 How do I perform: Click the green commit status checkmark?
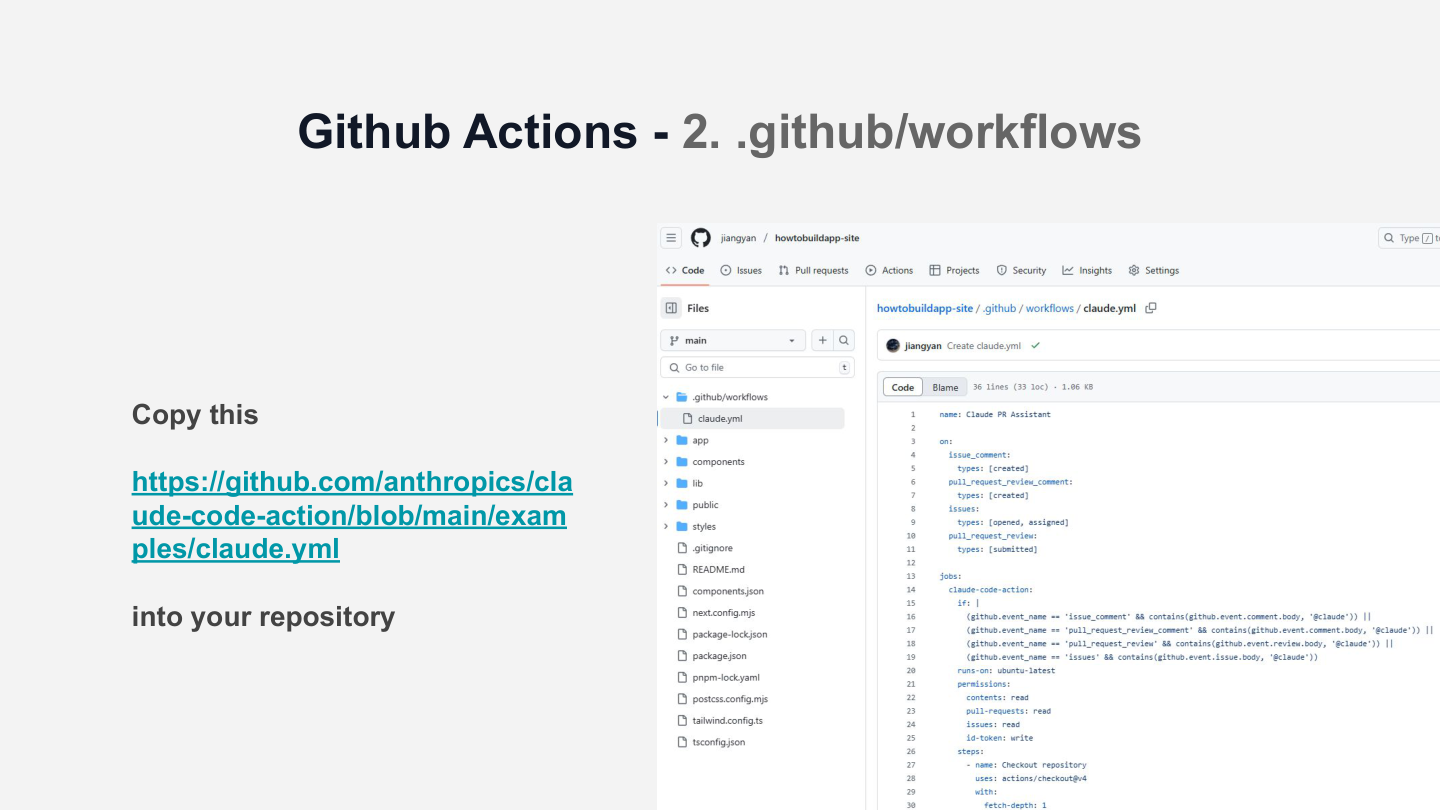click(x=1035, y=345)
